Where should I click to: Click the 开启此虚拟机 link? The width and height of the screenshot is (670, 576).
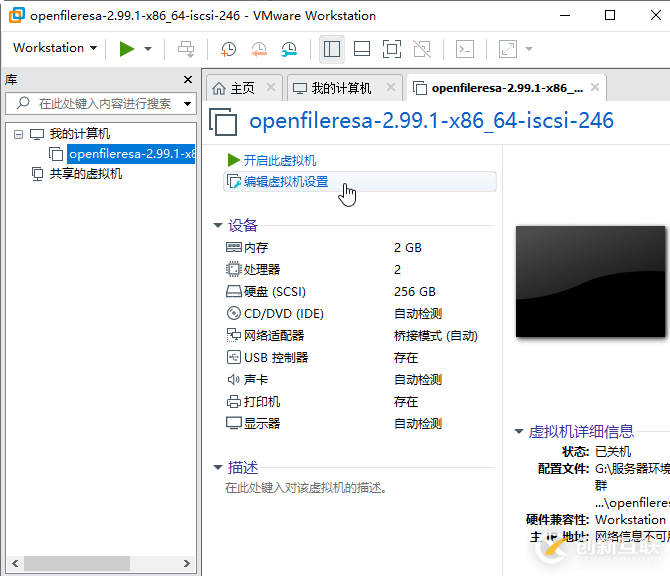pos(279,160)
